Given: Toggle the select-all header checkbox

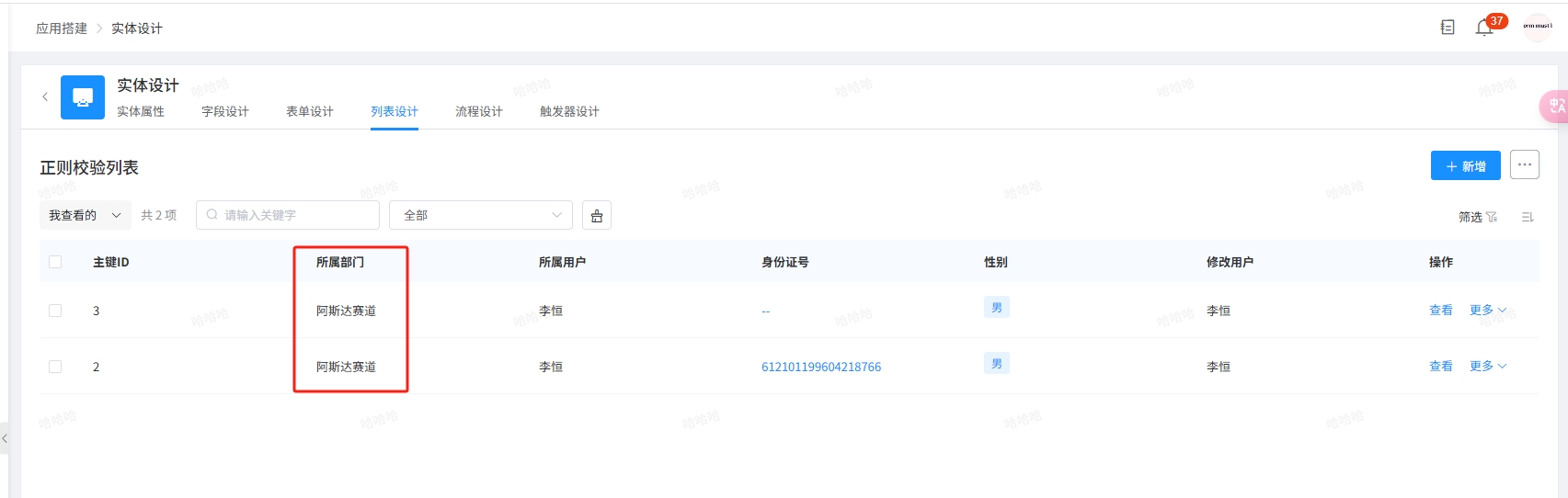Looking at the screenshot, I should [x=55, y=262].
